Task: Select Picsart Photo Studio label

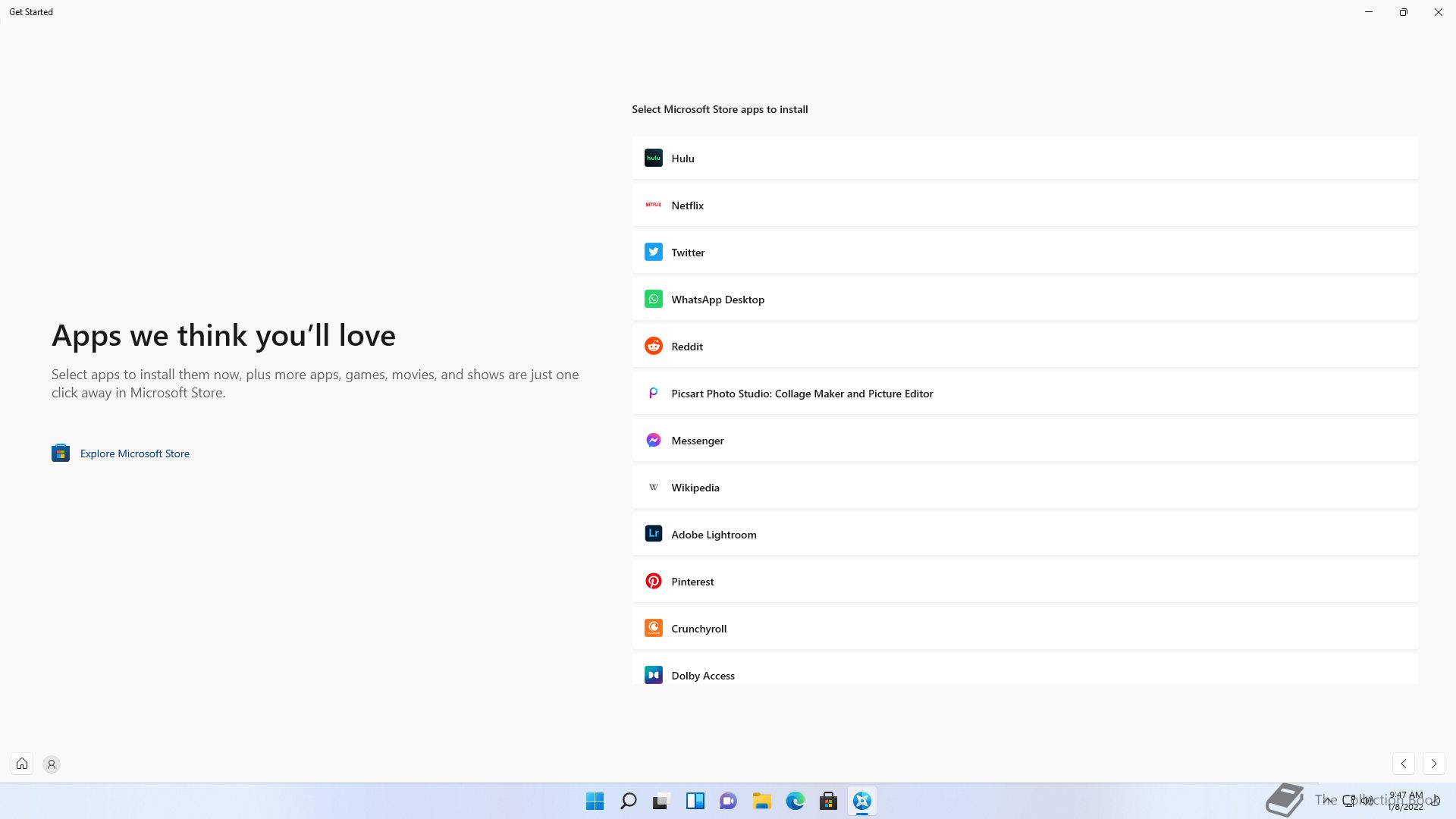Action: tap(802, 394)
